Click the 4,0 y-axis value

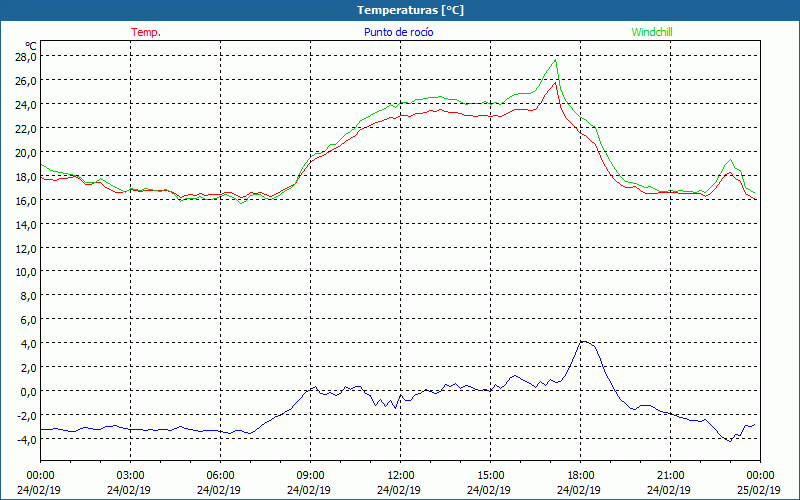(x=28, y=343)
